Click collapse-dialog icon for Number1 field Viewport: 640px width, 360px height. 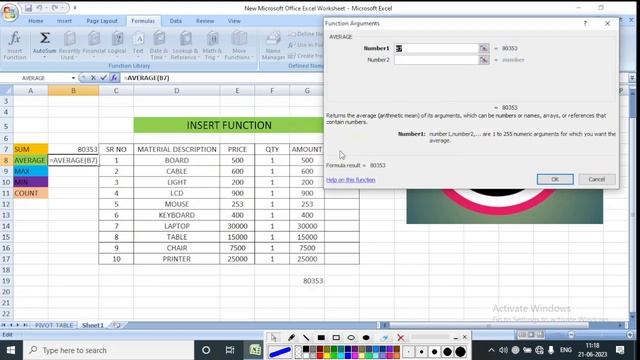(x=484, y=48)
